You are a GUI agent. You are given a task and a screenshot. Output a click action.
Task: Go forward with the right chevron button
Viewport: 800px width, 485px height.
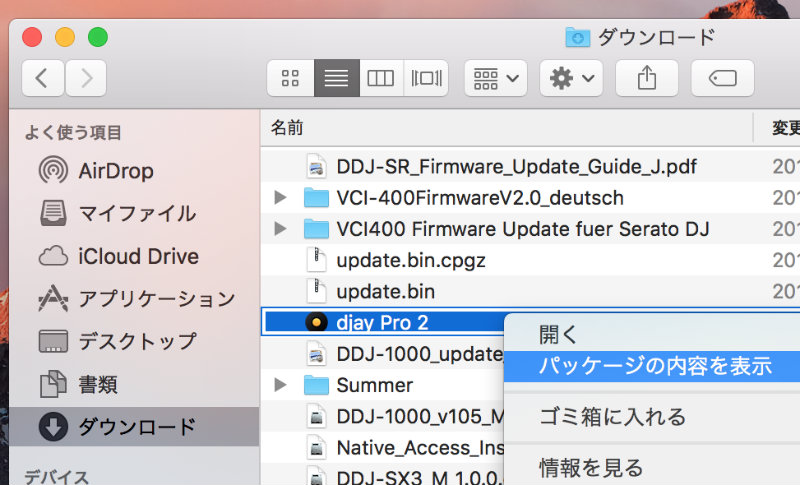(x=86, y=78)
